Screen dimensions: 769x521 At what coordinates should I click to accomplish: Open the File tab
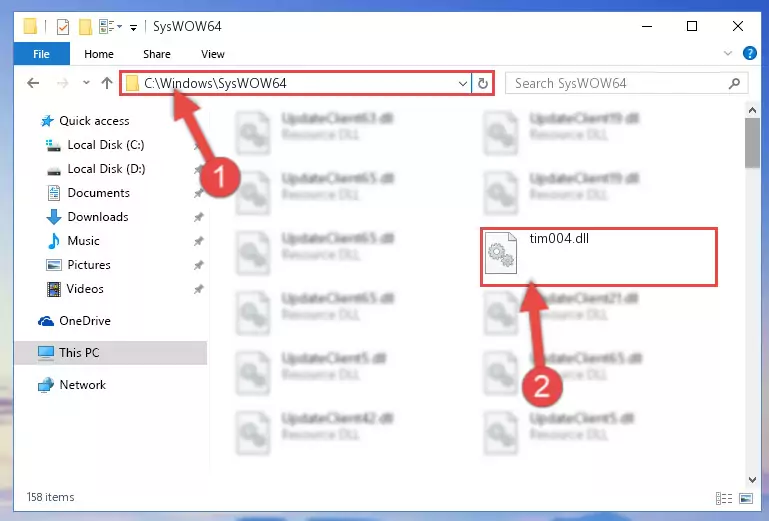(x=41, y=54)
